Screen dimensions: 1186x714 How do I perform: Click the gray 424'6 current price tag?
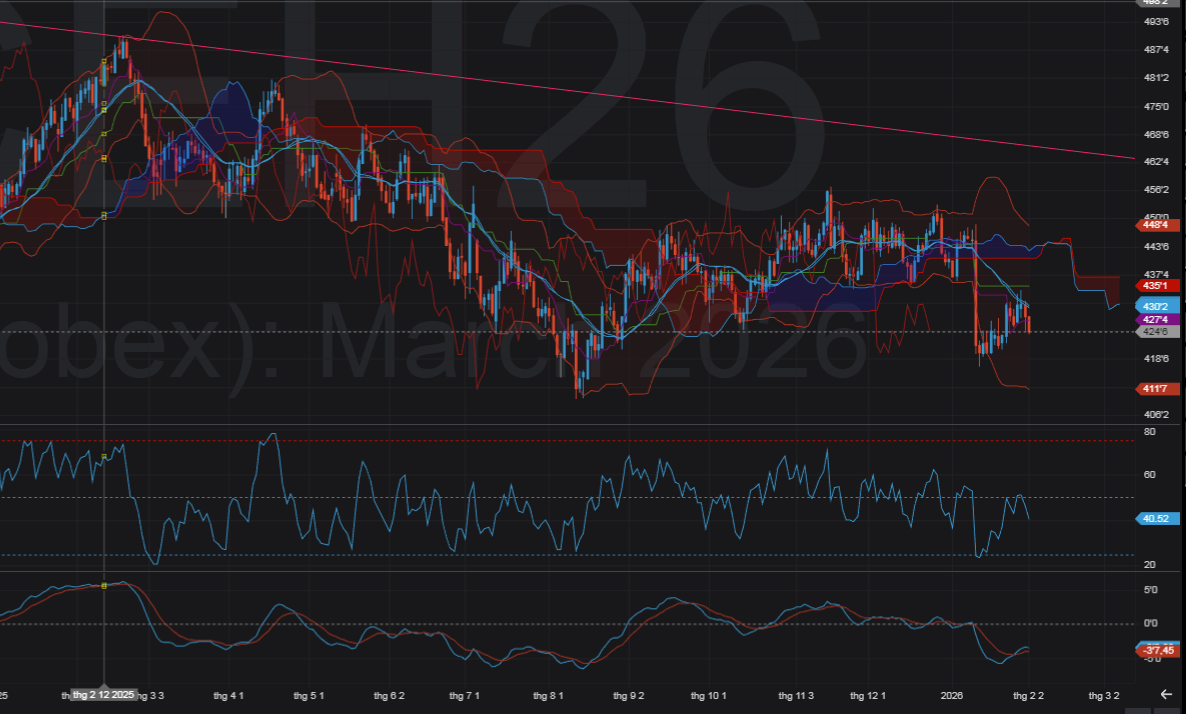coord(1158,331)
